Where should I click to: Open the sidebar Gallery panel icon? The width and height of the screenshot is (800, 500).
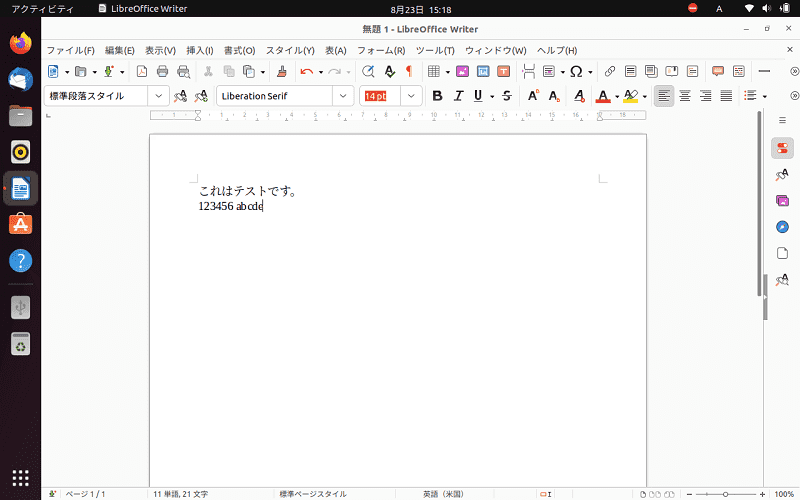click(x=782, y=201)
